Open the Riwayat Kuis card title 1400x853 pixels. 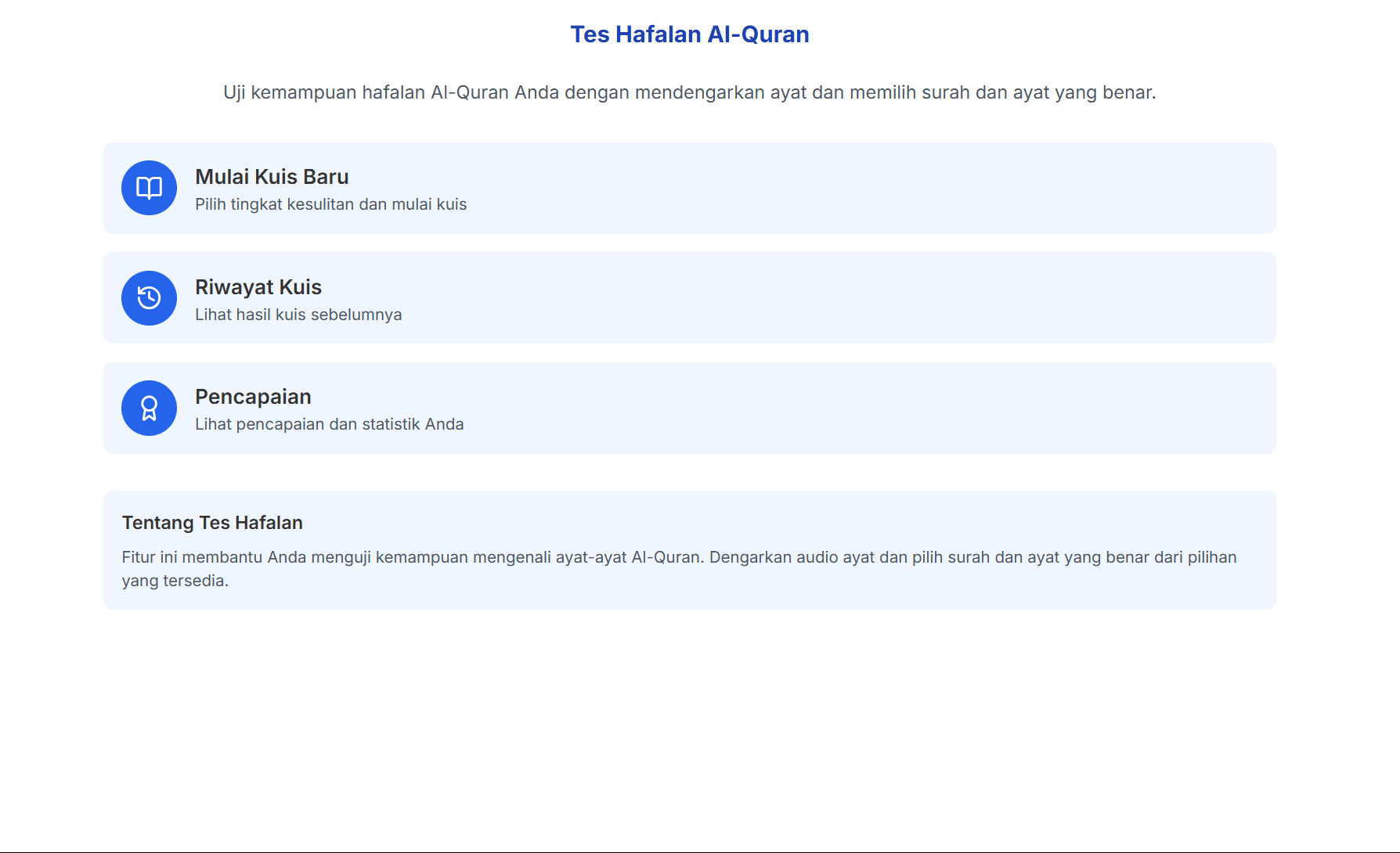pos(258,287)
